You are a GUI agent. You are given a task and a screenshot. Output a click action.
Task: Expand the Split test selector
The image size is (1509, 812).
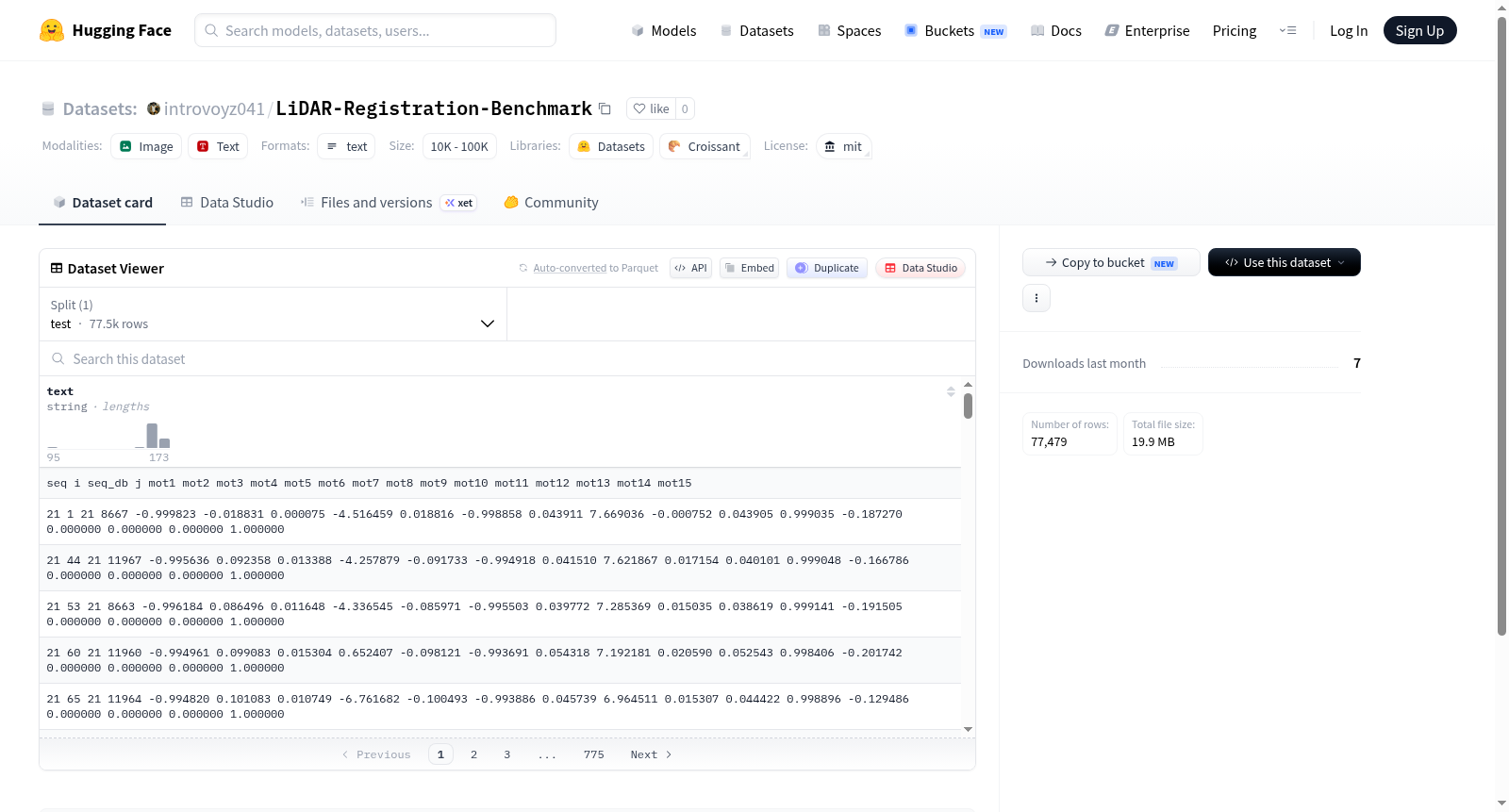point(273,314)
